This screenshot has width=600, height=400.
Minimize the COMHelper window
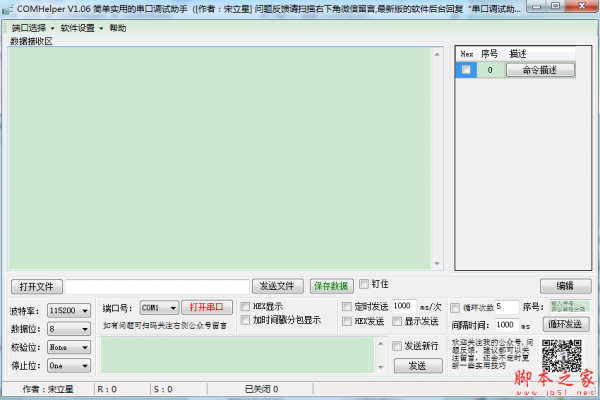pos(536,6)
